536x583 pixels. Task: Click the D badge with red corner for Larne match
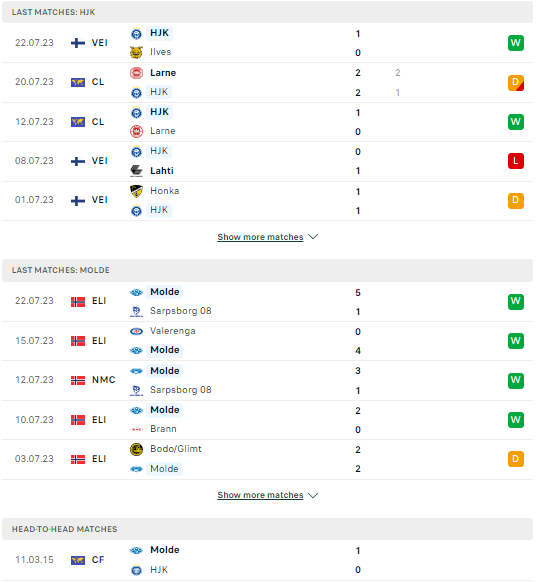[516, 83]
